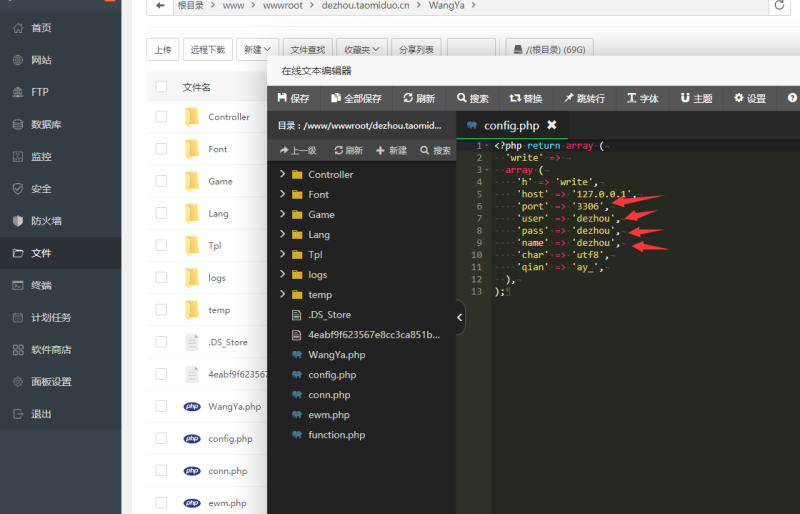This screenshot has width=800, height=514.
Task: Select the config.php editor tab
Action: tap(512, 126)
